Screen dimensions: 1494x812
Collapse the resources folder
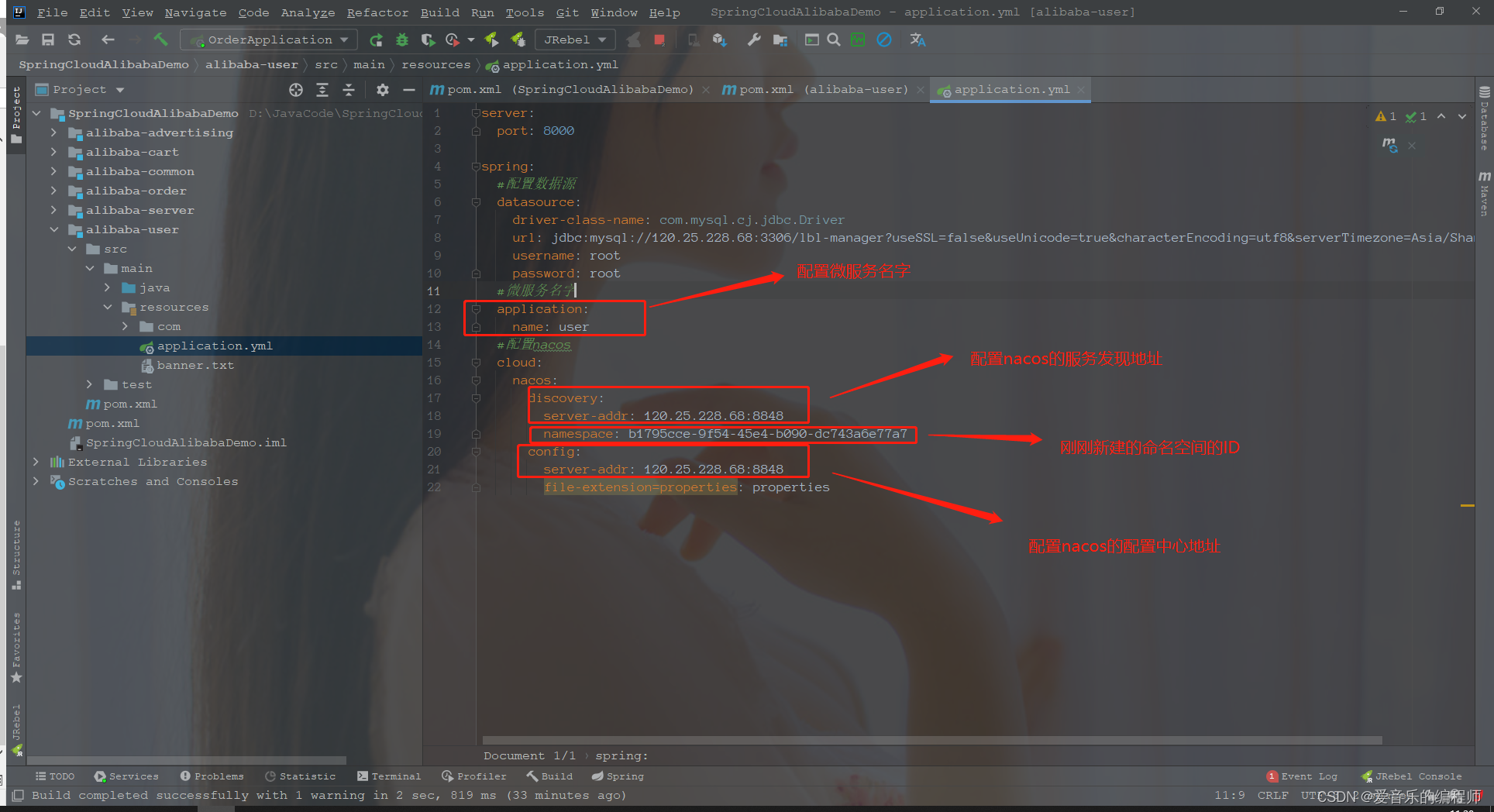tap(107, 307)
